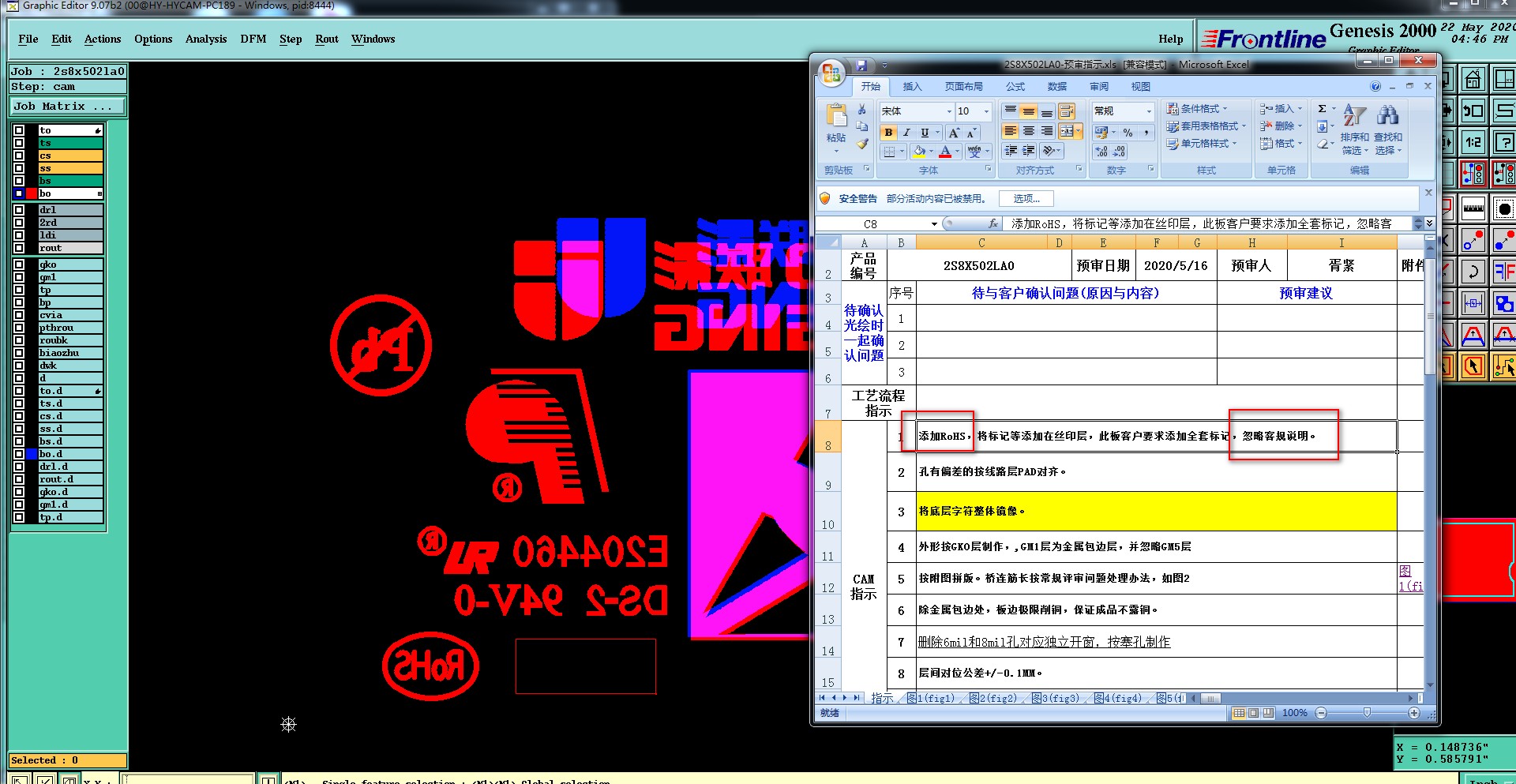
Task: Open the Delete cells dropdown
Action: click(x=1281, y=126)
